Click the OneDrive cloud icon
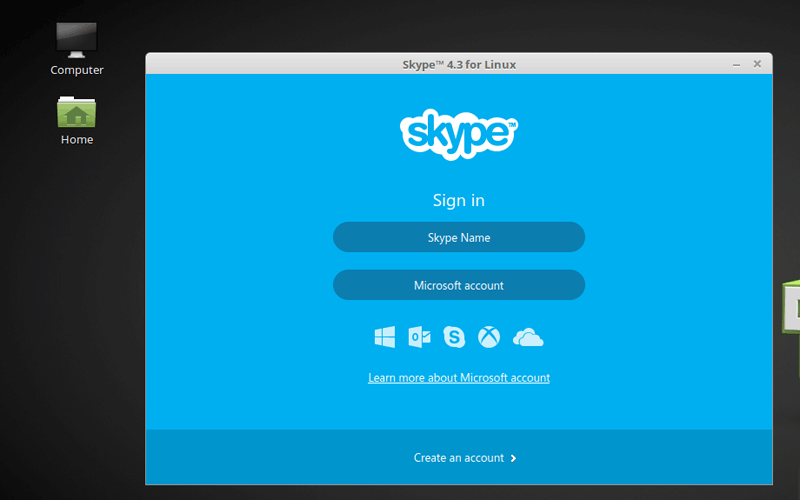The height and width of the screenshot is (500, 800). click(x=528, y=338)
